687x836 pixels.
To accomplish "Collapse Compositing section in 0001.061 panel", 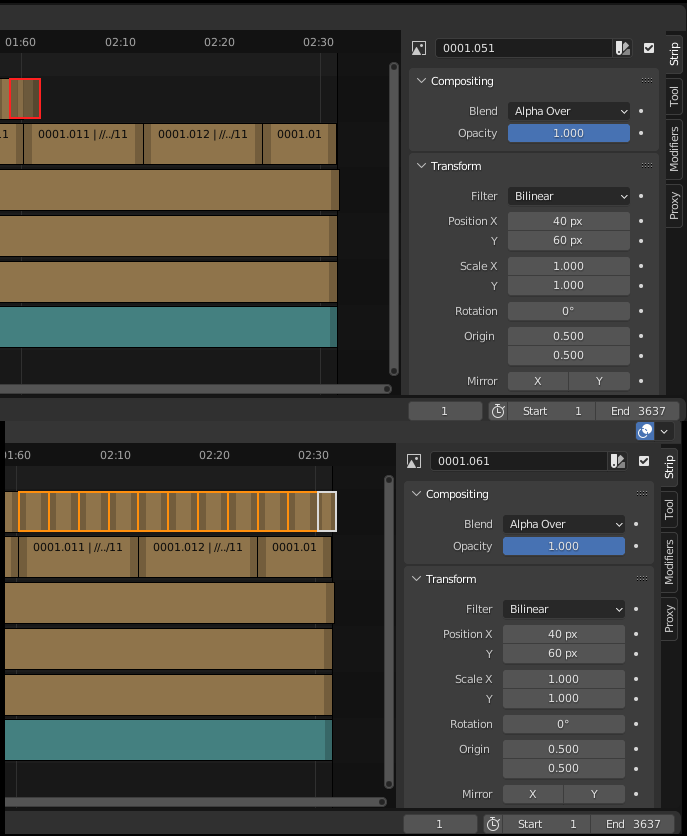I will tap(417, 494).
